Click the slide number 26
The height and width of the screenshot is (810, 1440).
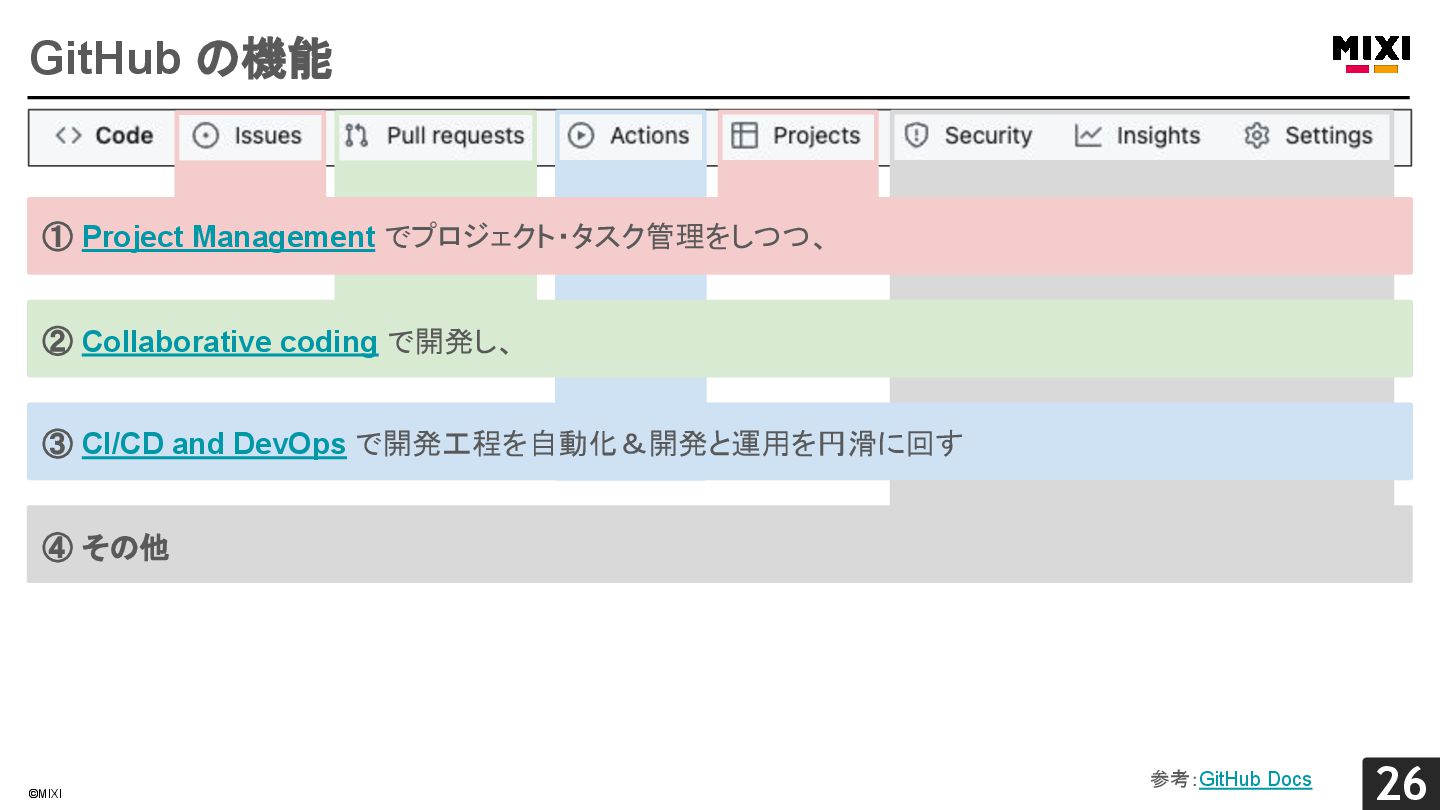click(1401, 783)
